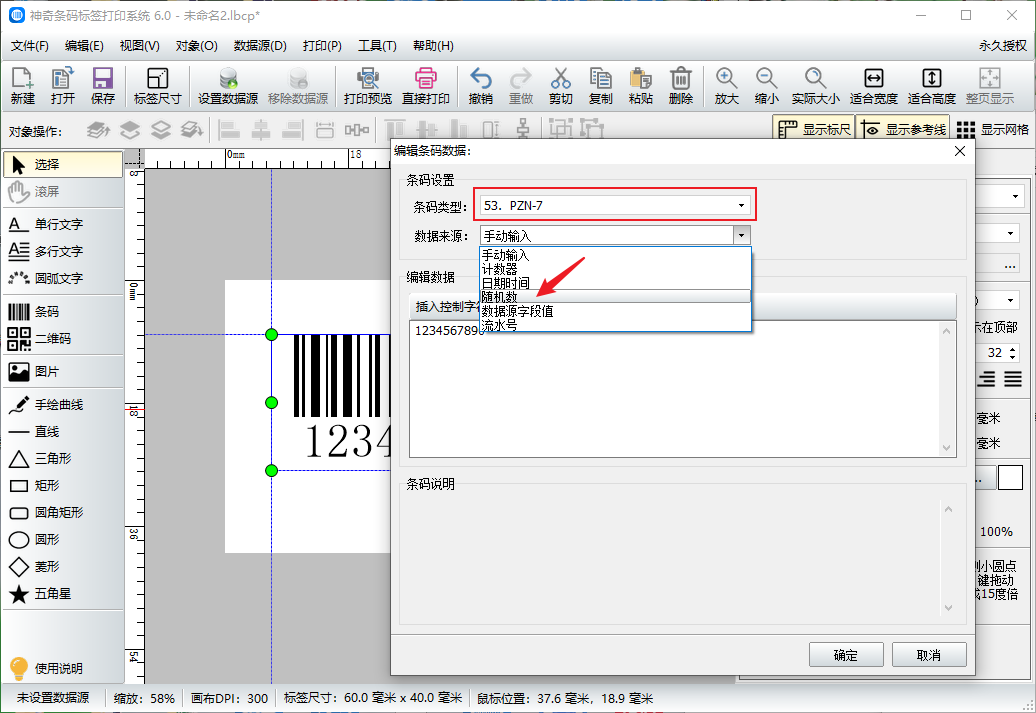
Task: Cancel dialog with 取消 button
Action: click(929, 655)
